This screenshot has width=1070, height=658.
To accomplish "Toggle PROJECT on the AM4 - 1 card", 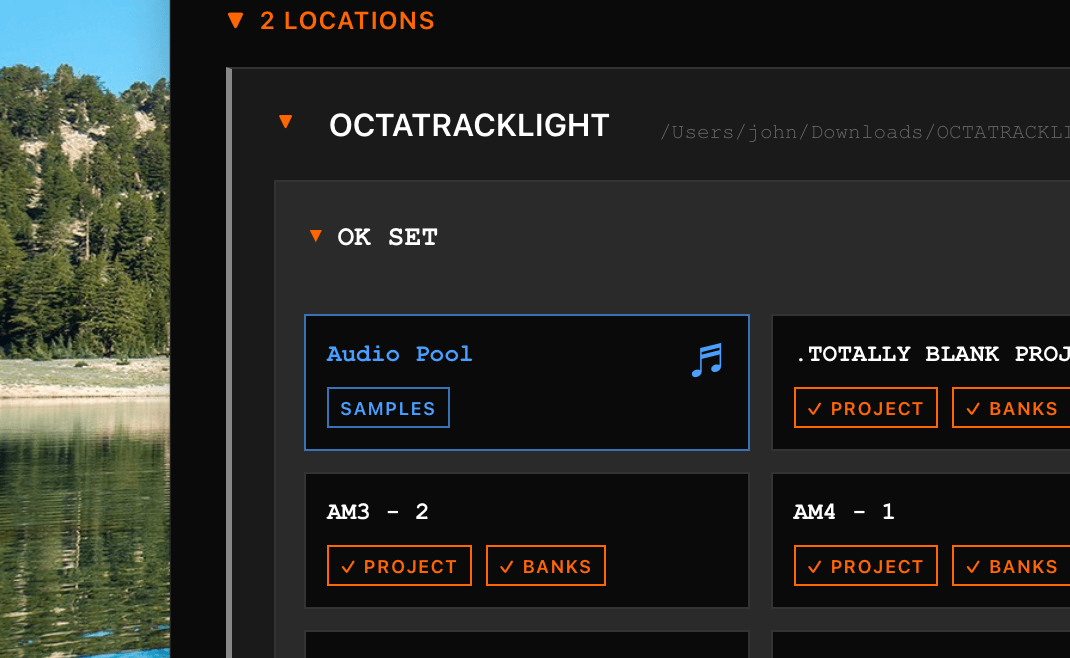I will pyautogui.click(x=865, y=565).
